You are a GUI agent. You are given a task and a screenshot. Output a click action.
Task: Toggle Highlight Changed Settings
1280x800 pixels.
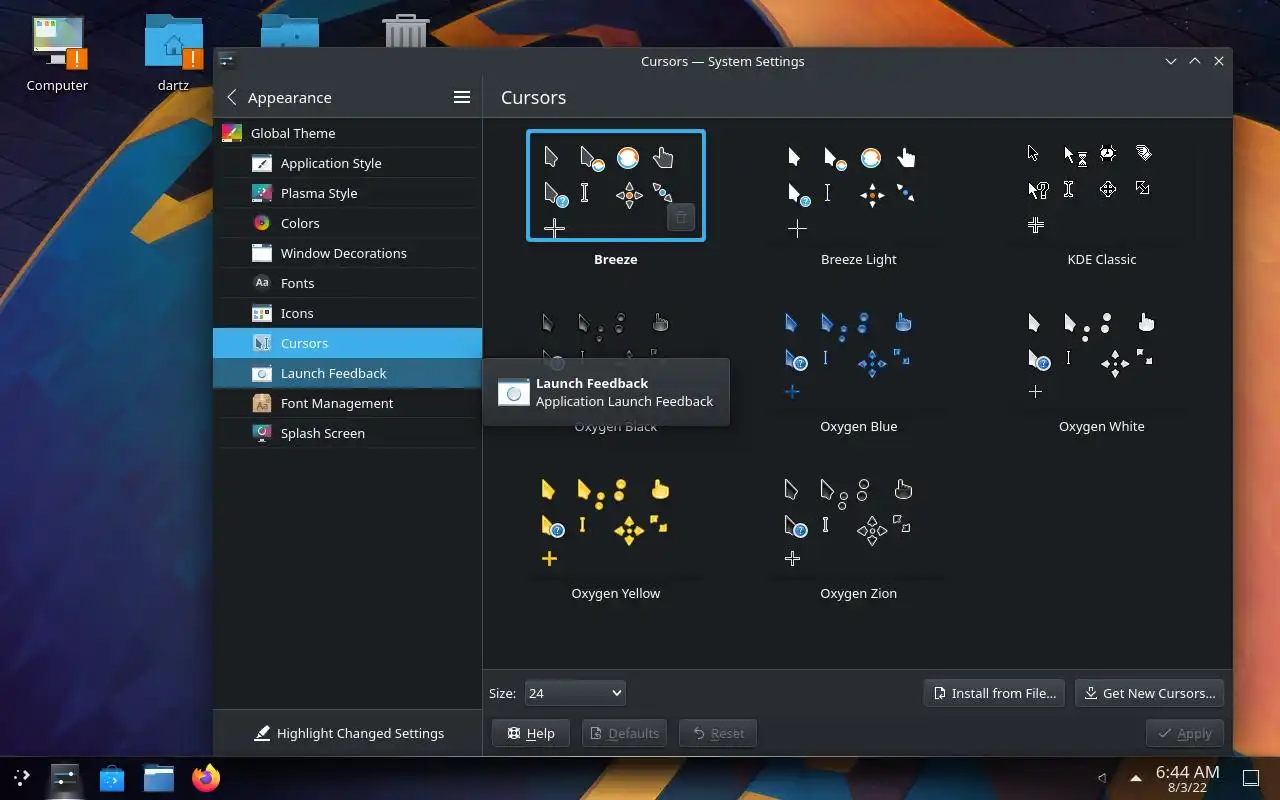[348, 733]
